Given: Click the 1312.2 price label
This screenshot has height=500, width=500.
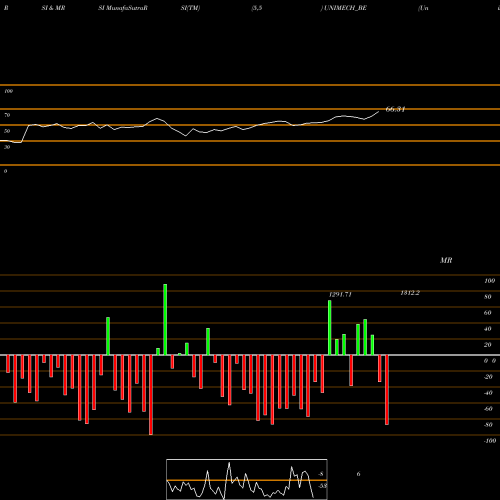Looking at the screenshot, I should 410,293.
